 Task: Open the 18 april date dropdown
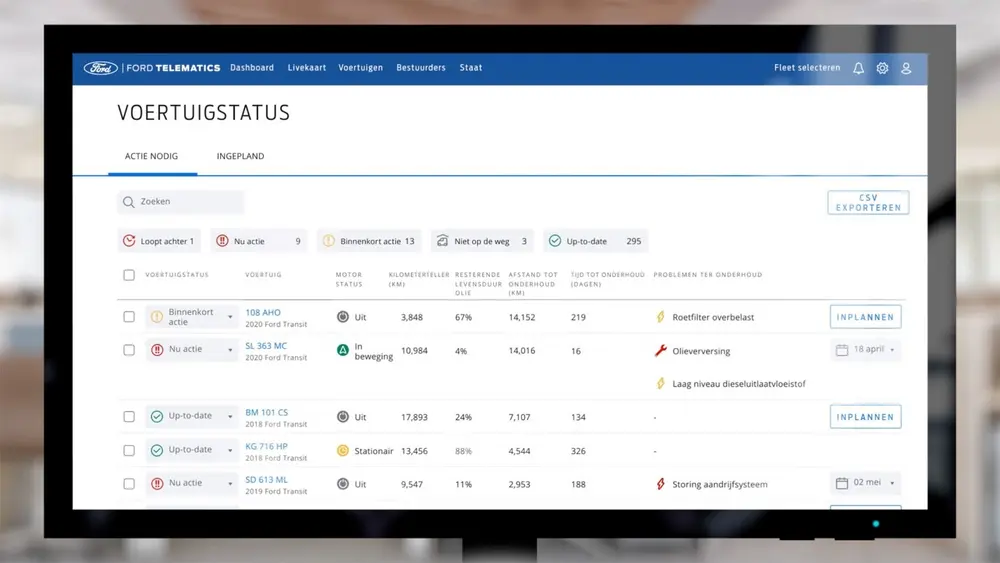865,350
